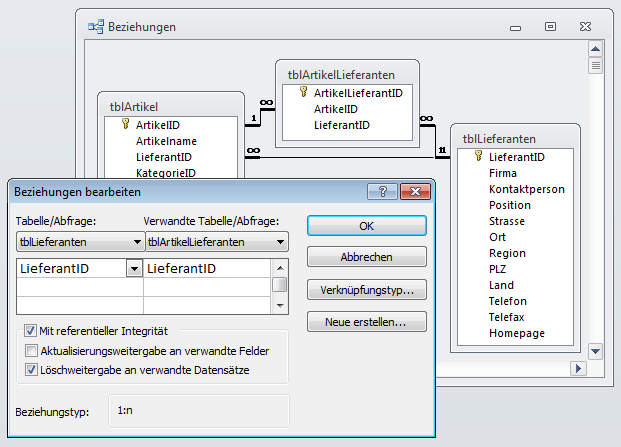621x447 pixels.
Task: Uncheck Löschweitergabe an verwandte Datensätze
Action: point(31,370)
